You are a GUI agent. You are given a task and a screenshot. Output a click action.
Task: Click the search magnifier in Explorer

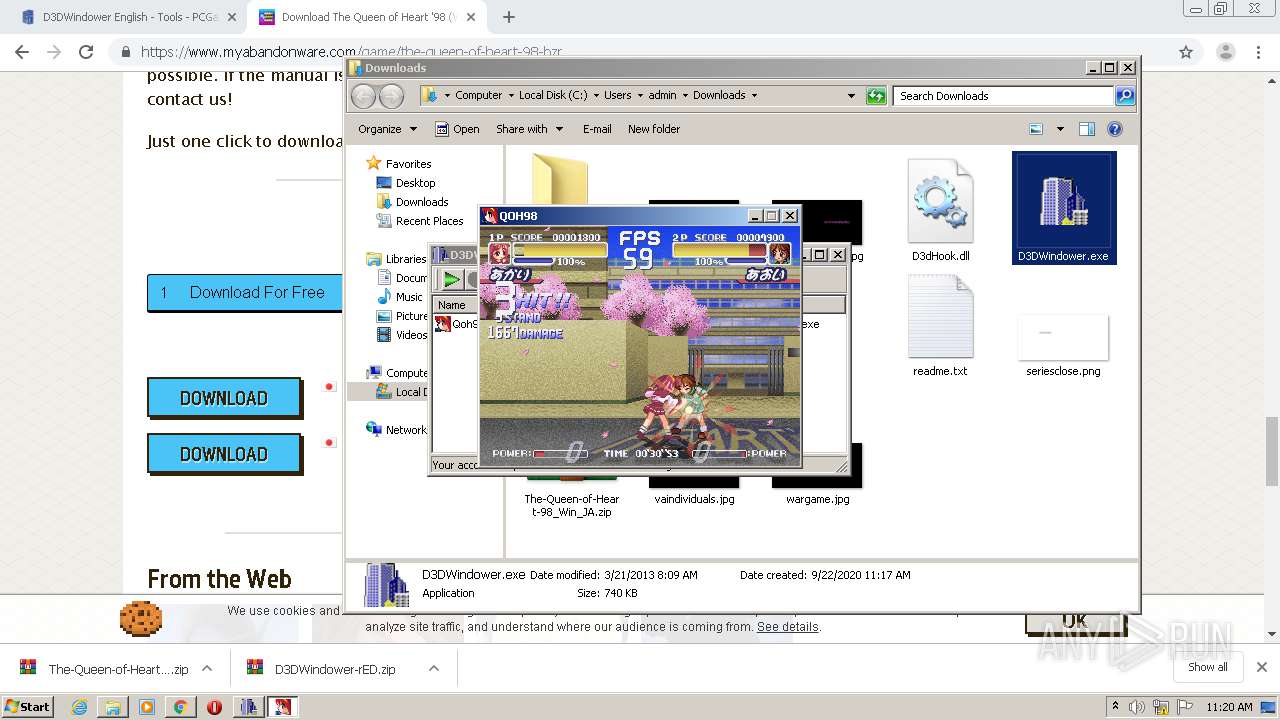pos(1125,96)
